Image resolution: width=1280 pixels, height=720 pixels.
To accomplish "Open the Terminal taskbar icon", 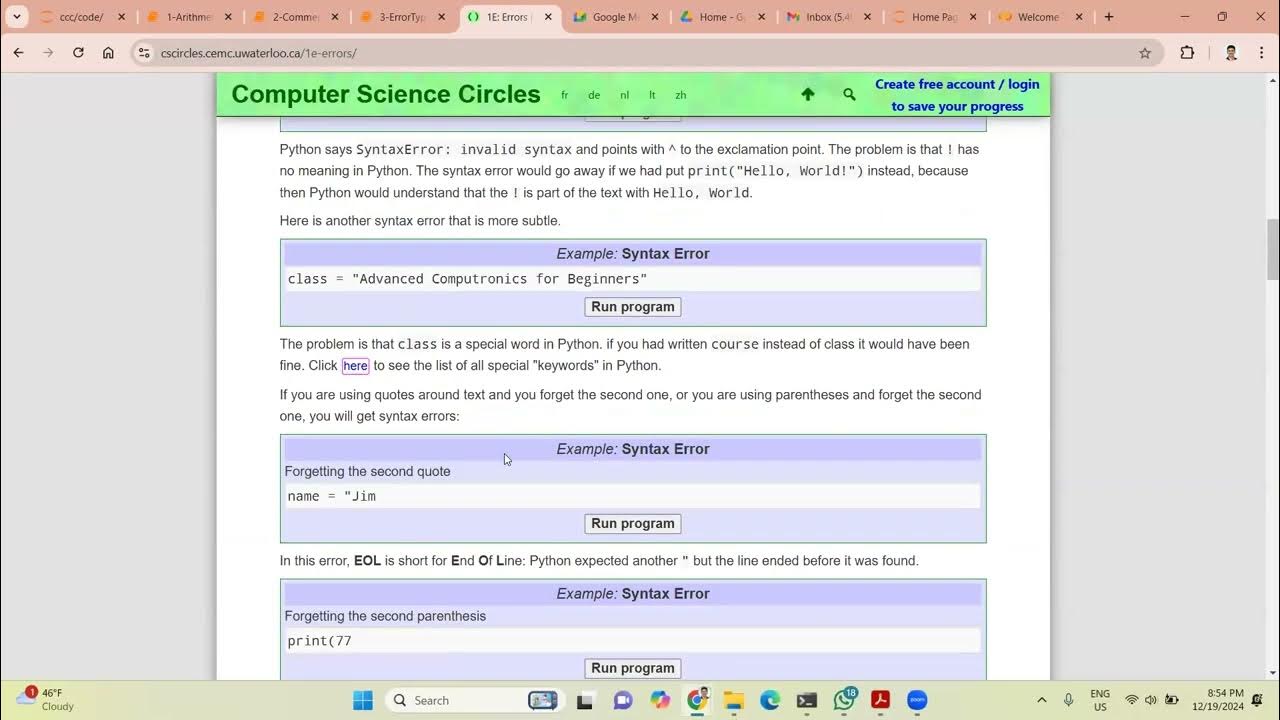I will tap(807, 700).
